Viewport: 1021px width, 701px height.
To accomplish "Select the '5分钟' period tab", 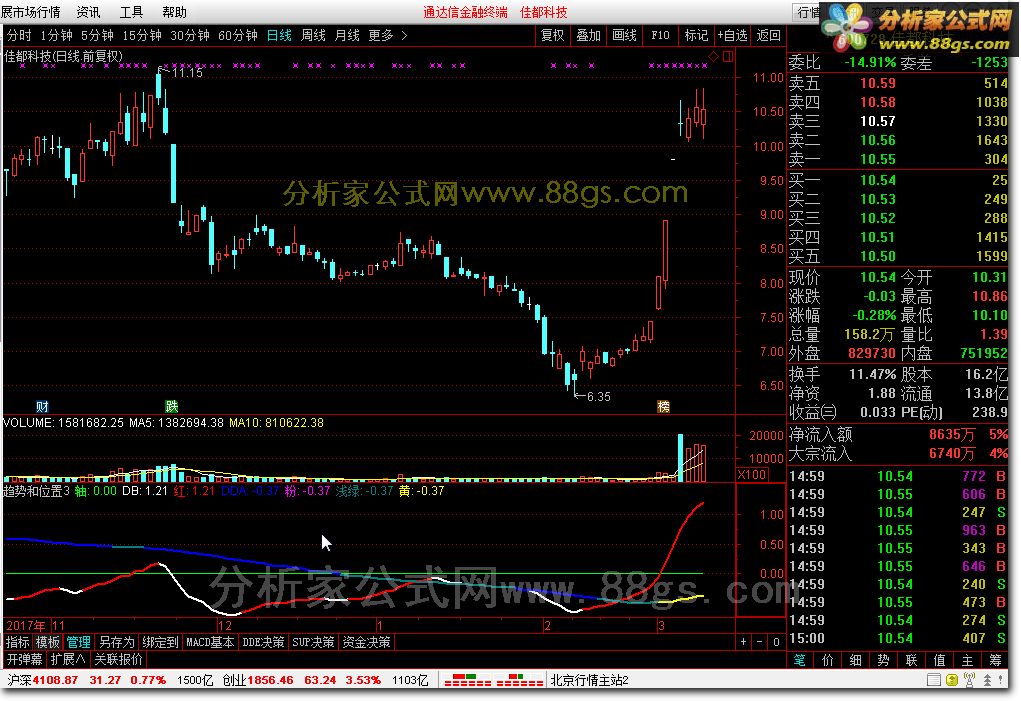I will point(98,35).
